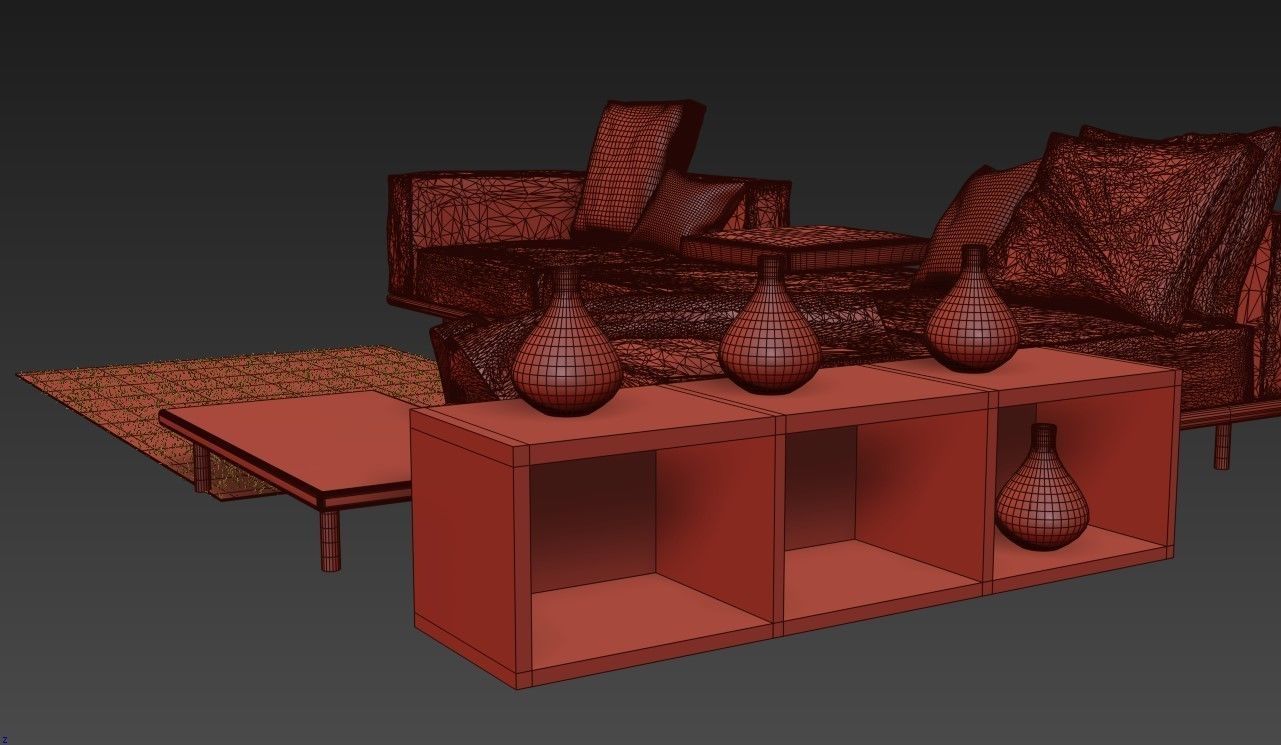The image size is (1281, 745).
Task: Click the Z axis label in the corner
Action: (x=4, y=740)
